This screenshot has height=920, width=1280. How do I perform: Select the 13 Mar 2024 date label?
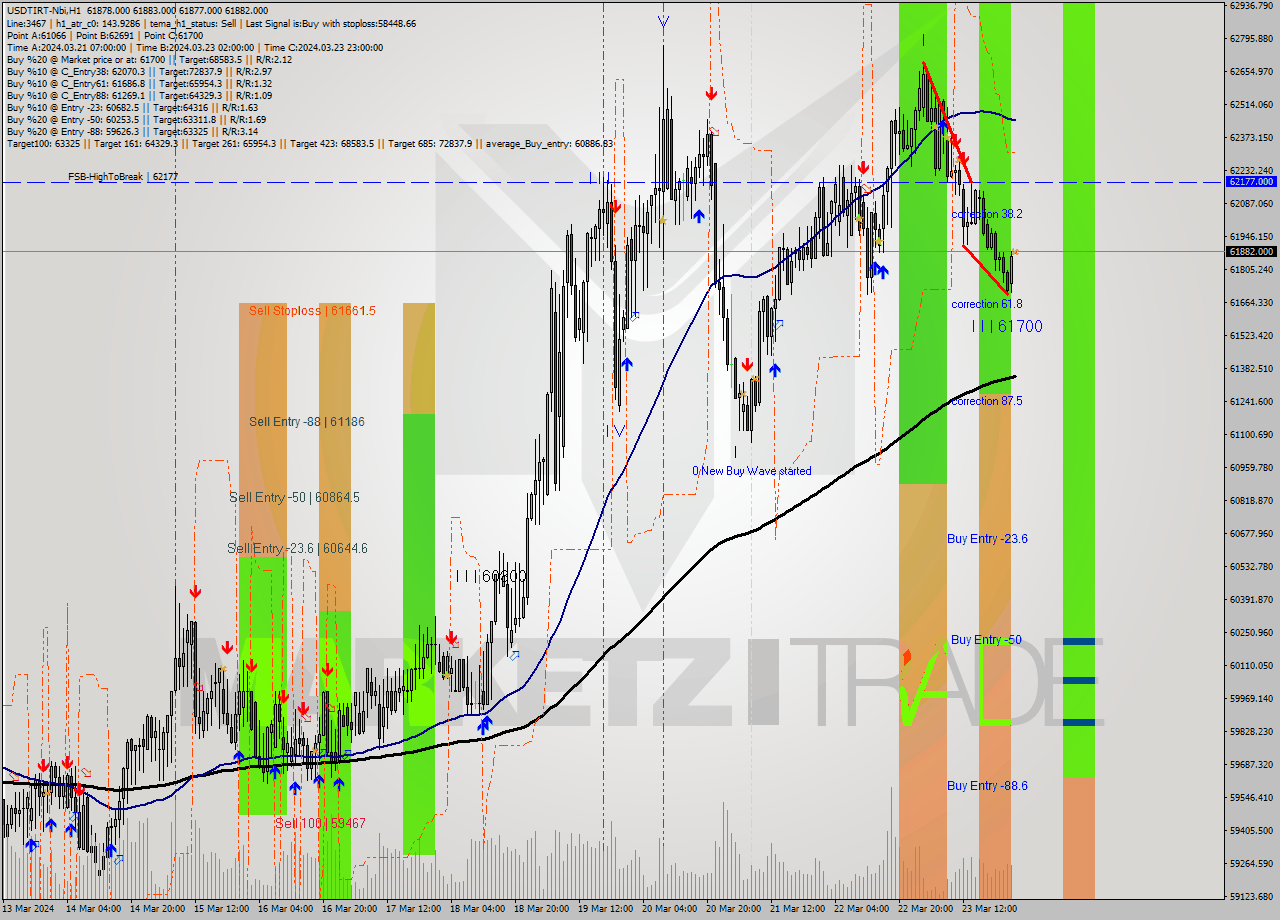point(29,909)
